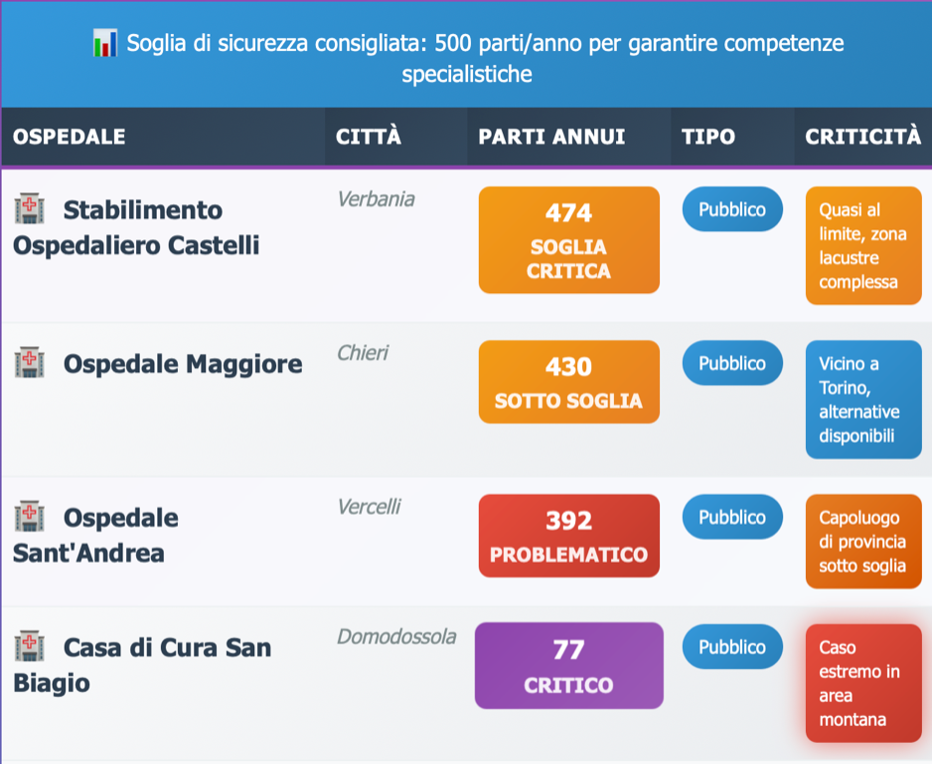Click the TIPO column header
Viewport: 935px width, 766px height.
(708, 137)
